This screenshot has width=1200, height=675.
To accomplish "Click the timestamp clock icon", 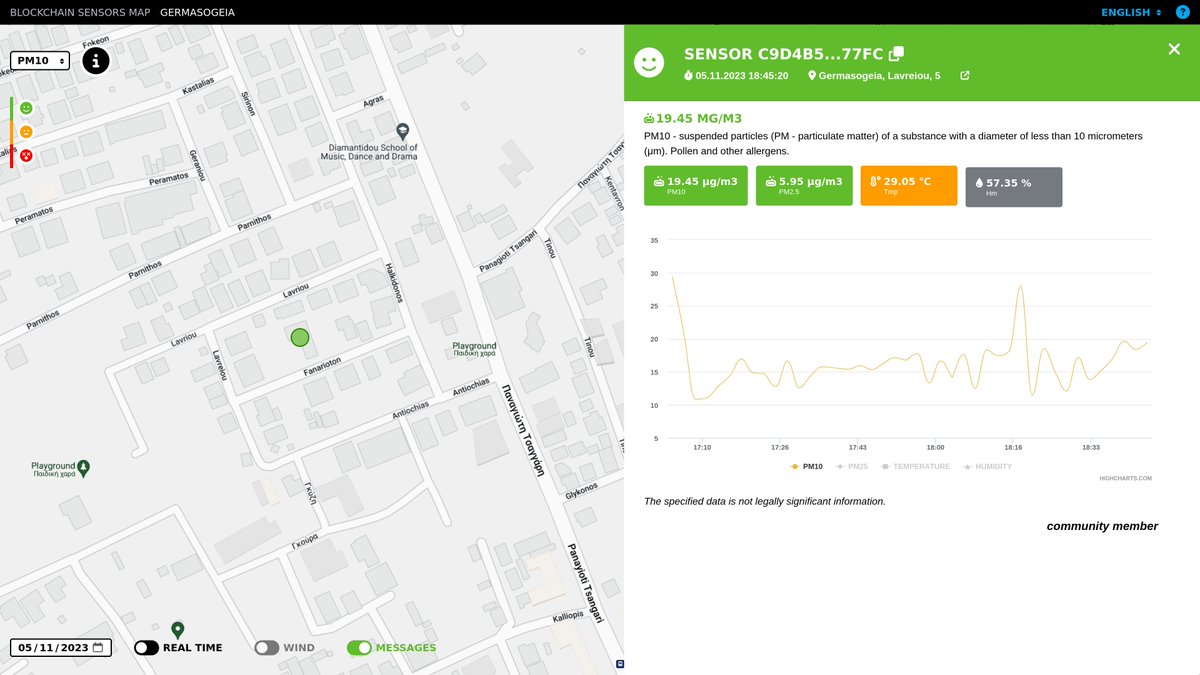I will [688, 76].
